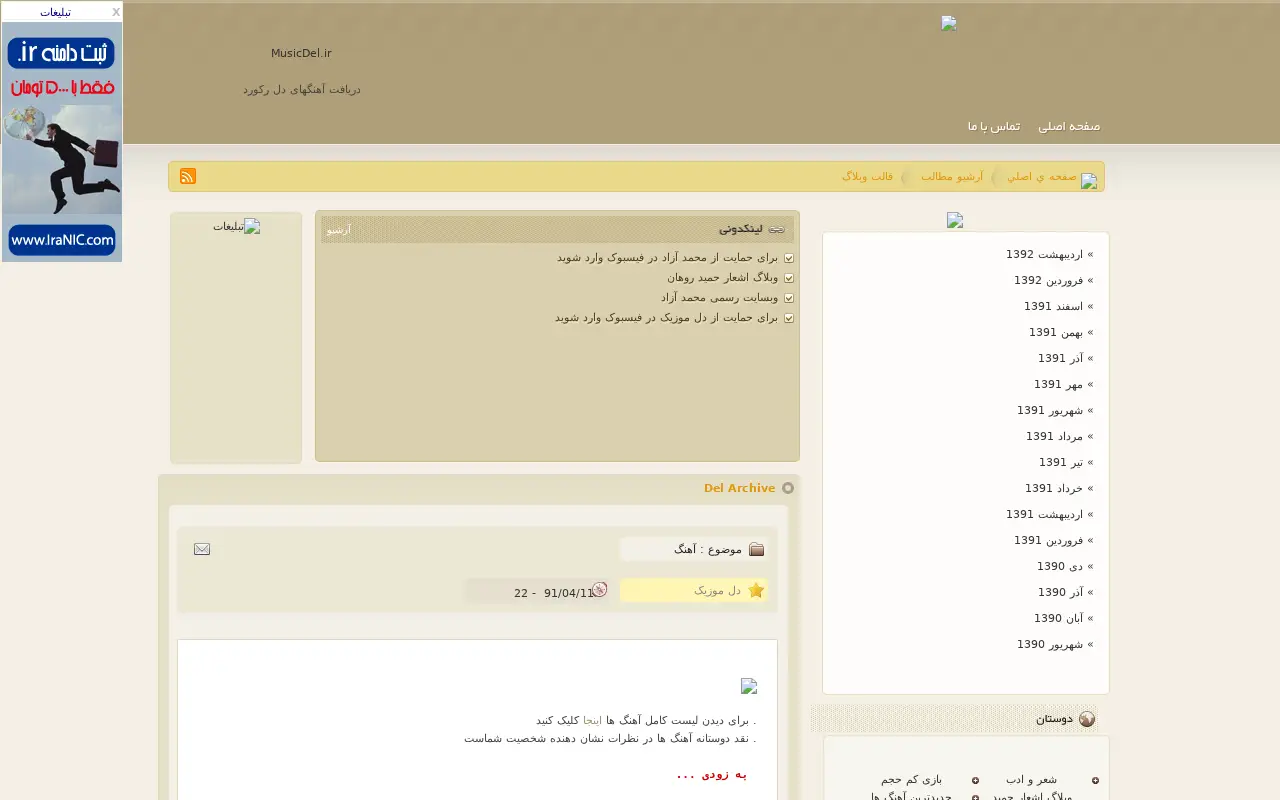This screenshot has width=1280, height=800.
Task: Click check mark beside برای حمایت از محمد آزاد
Action: [789, 258]
